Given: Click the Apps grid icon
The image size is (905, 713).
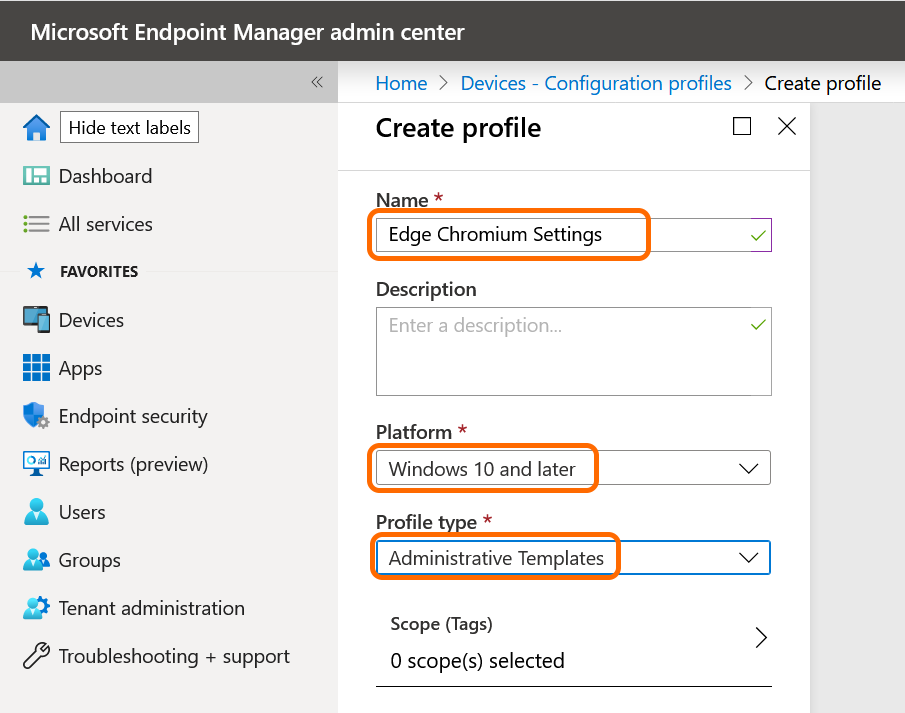Looking at the screenshot, I should (36, 368).
